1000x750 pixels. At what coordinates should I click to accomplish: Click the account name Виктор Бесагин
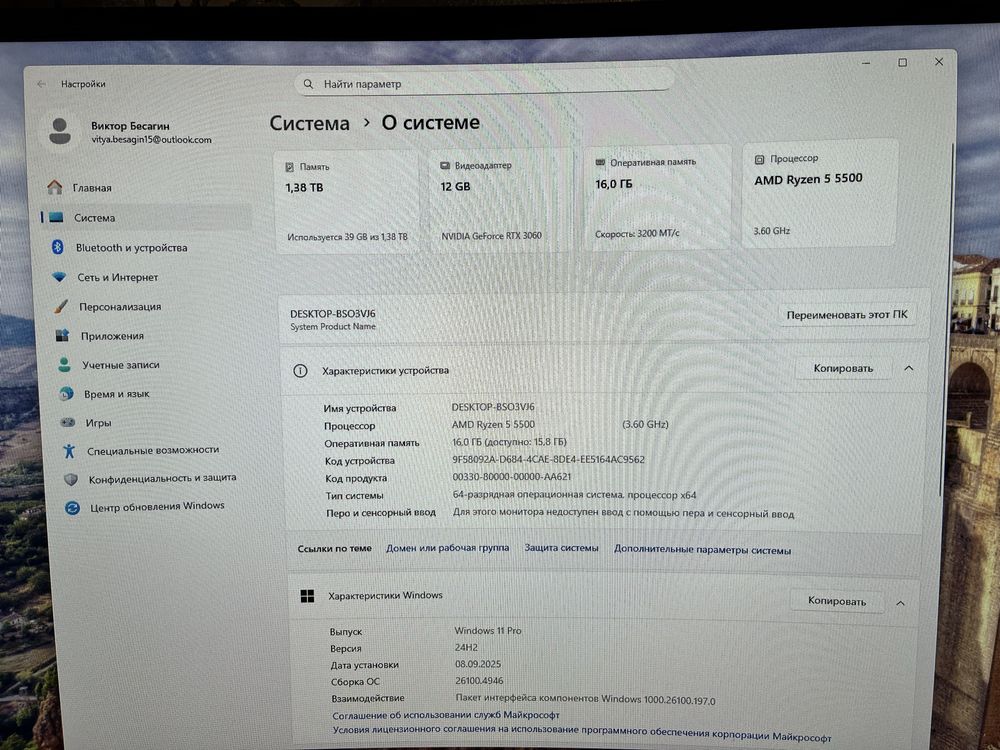pos(130,126)
